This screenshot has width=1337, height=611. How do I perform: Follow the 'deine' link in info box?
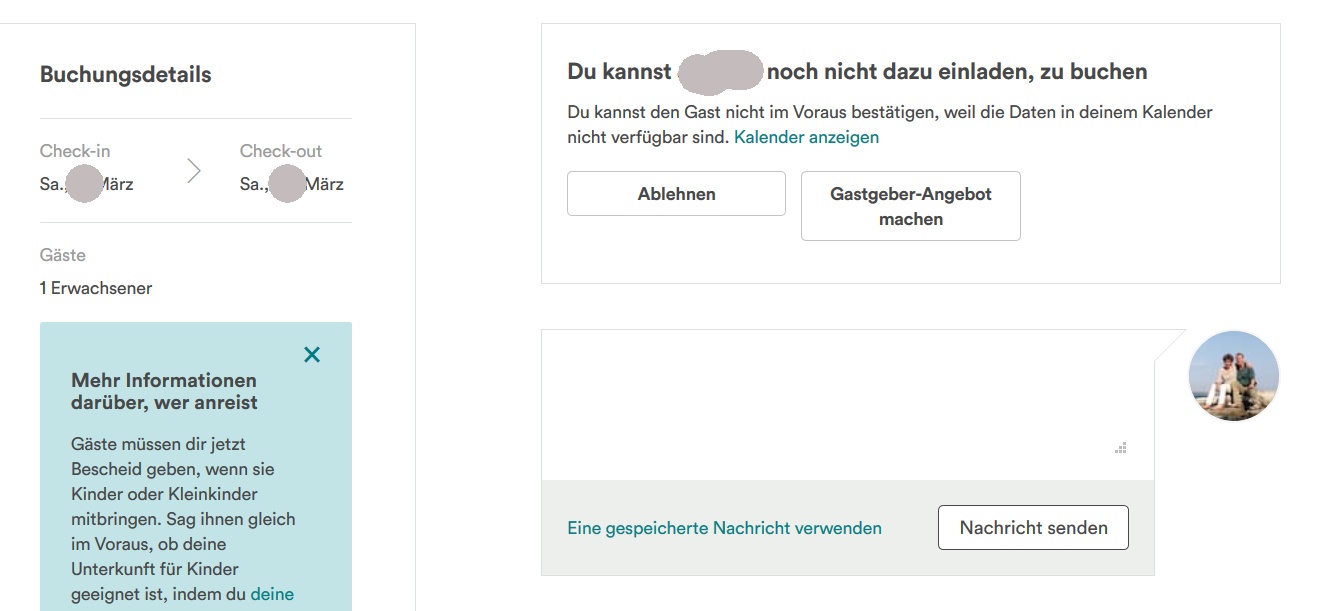tap(272, 594)
